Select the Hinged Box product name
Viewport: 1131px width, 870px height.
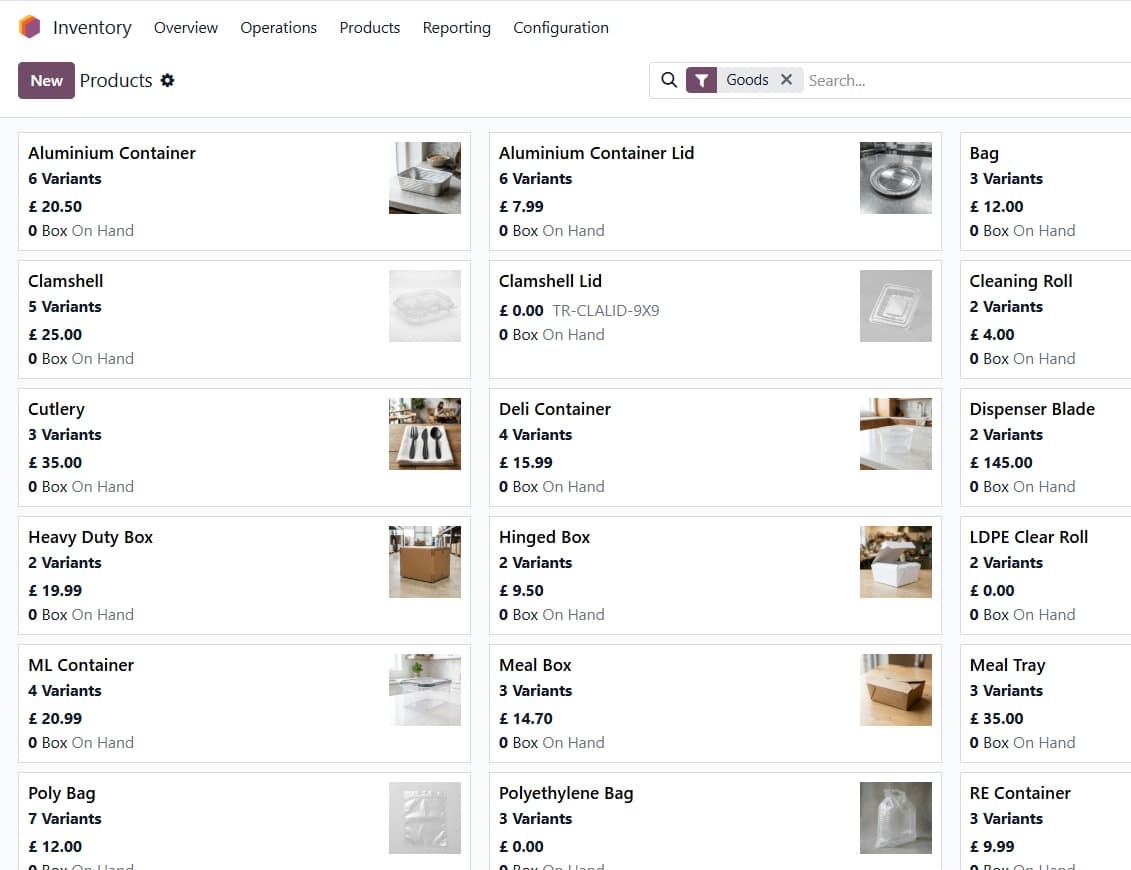point(544,537)
